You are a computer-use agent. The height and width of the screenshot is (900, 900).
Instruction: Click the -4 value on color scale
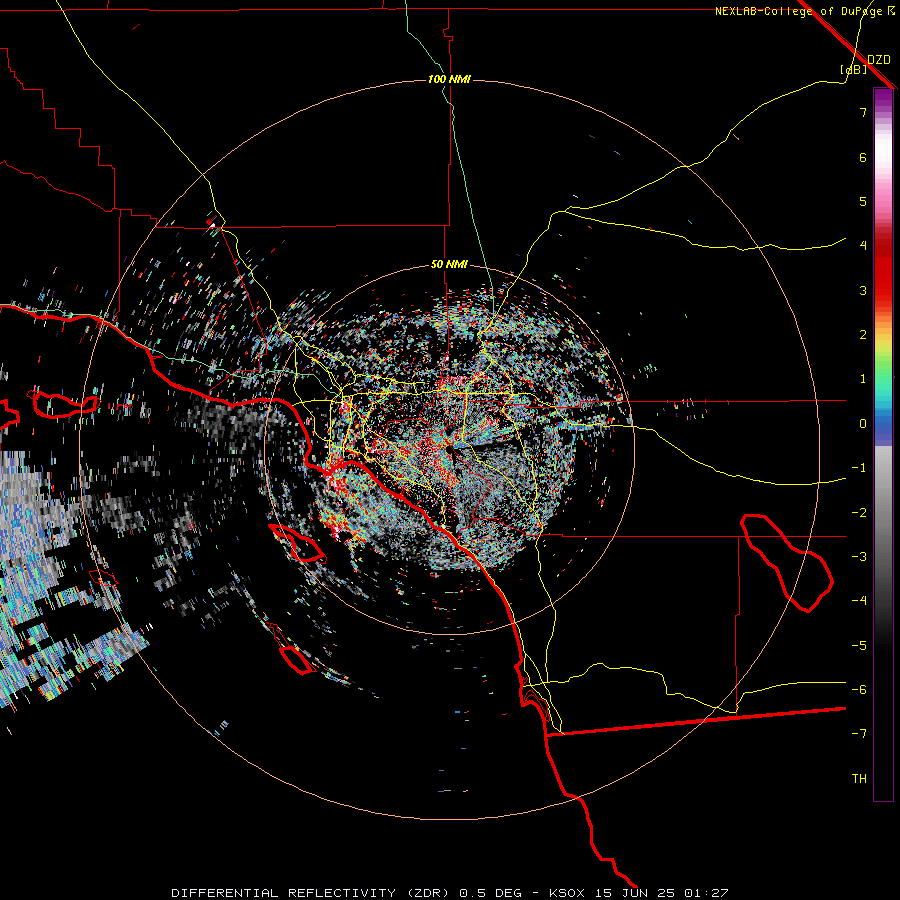point(859,600)
